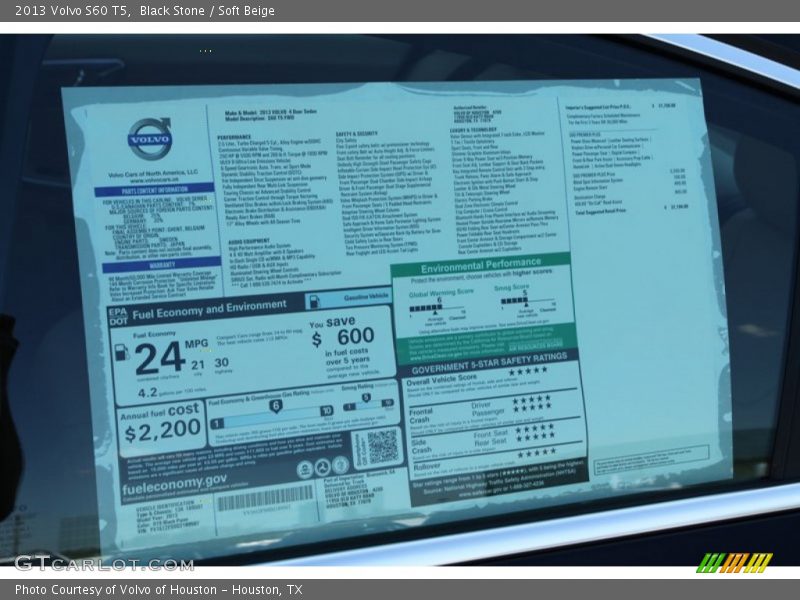
Task: Click the fuel pump icon beside 24 MPG
Action: coord(121,353)
